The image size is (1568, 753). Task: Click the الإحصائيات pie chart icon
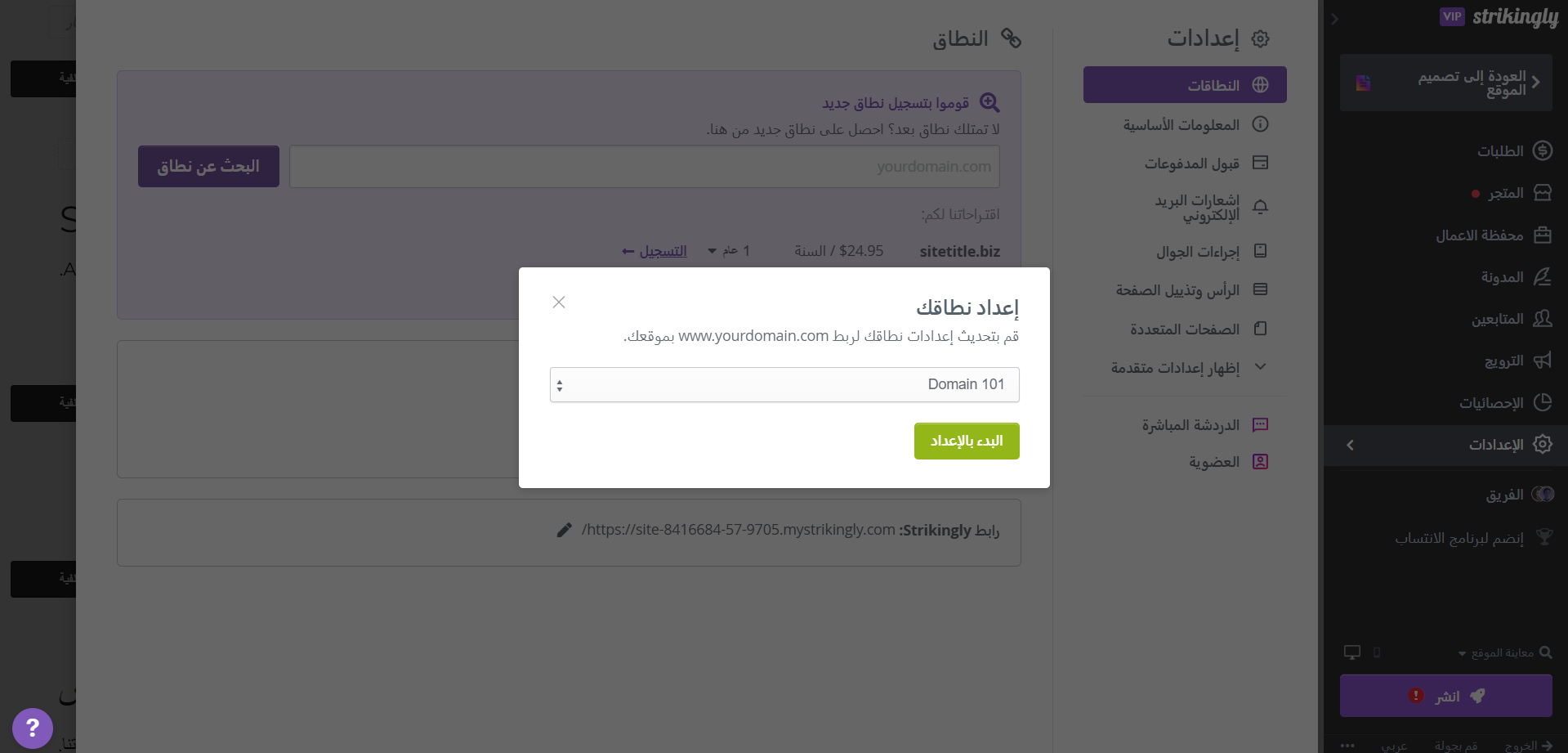[x=1543, y=402]
